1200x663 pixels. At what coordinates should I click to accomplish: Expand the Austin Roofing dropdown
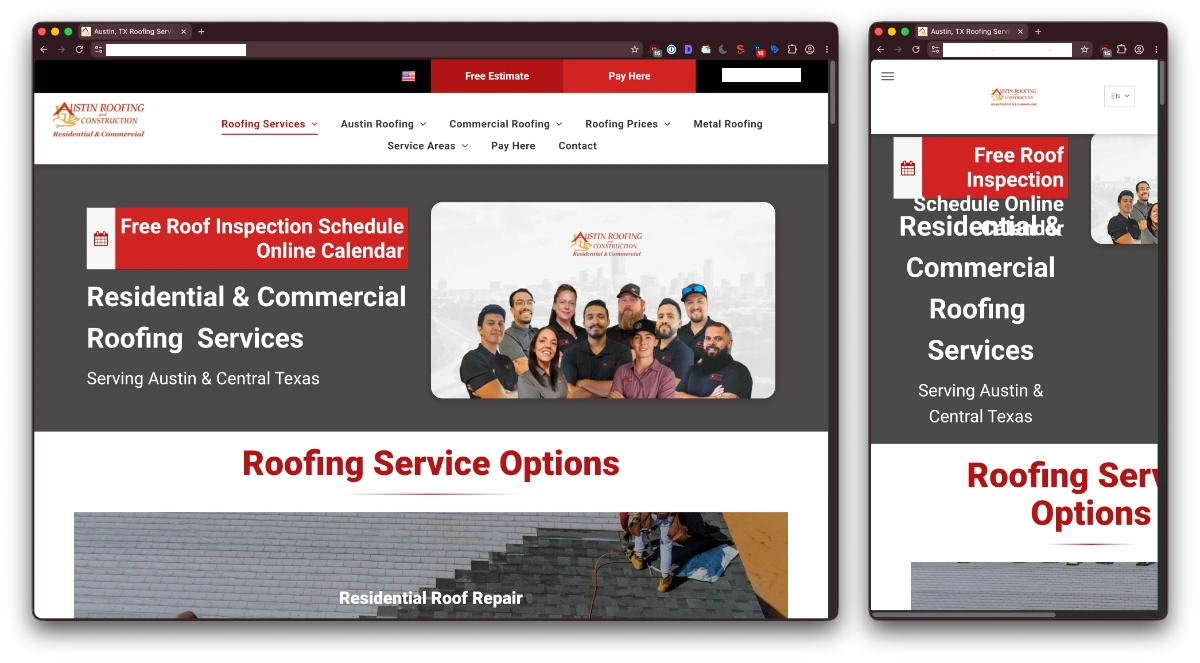(383, 124)
